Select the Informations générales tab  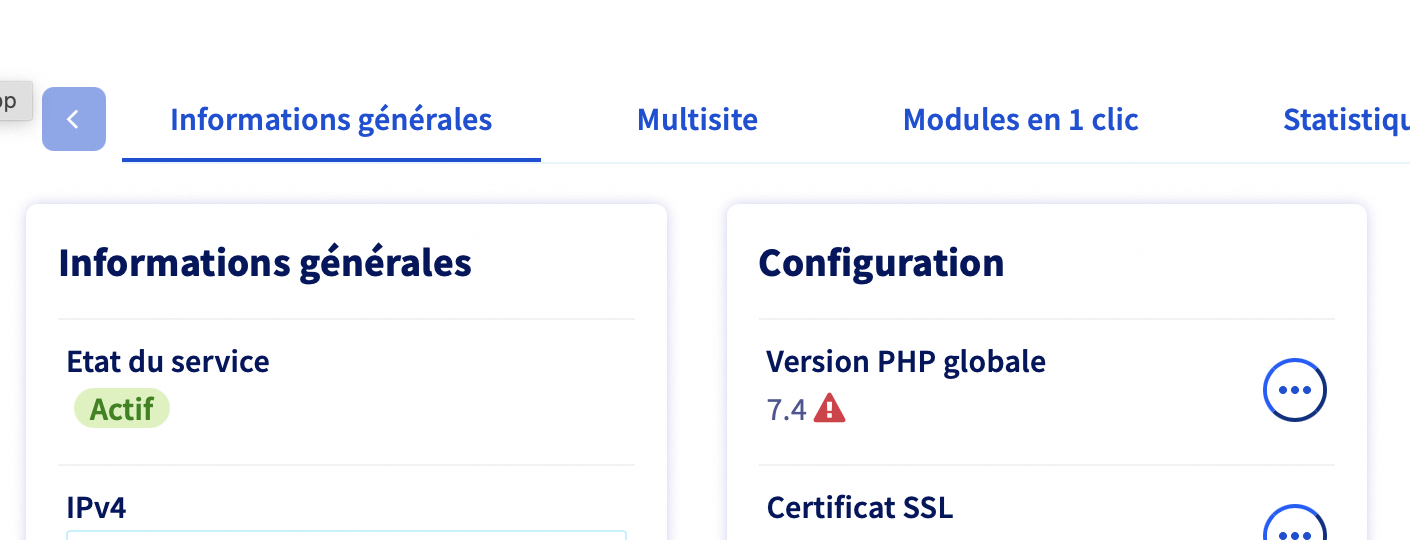pyautogui.click(x=331, y=120)
